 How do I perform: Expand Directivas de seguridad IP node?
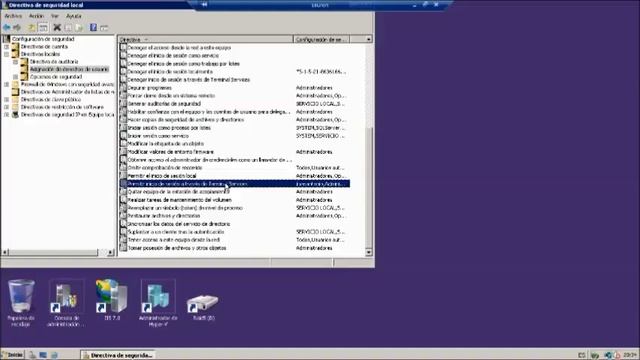(x=7, y=115)
